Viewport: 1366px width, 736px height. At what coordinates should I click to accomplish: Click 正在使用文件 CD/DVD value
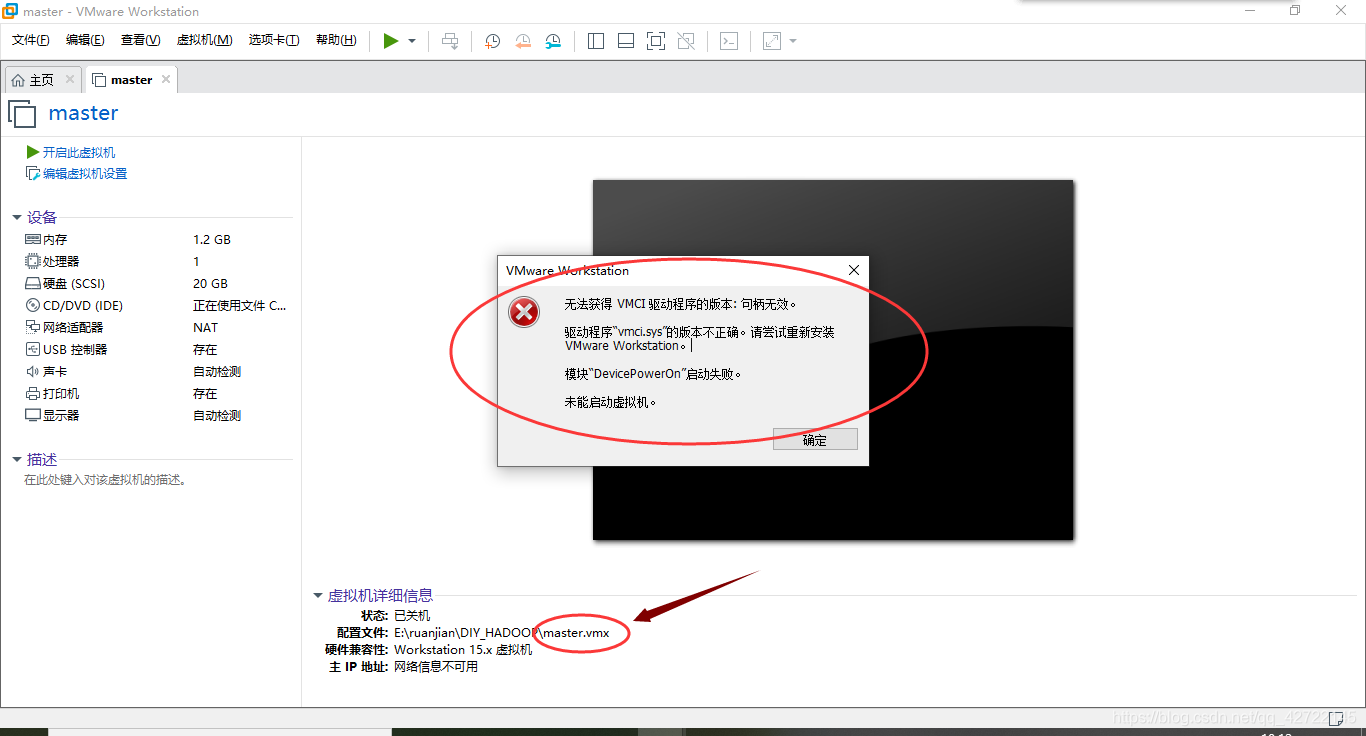pos(239,306)
